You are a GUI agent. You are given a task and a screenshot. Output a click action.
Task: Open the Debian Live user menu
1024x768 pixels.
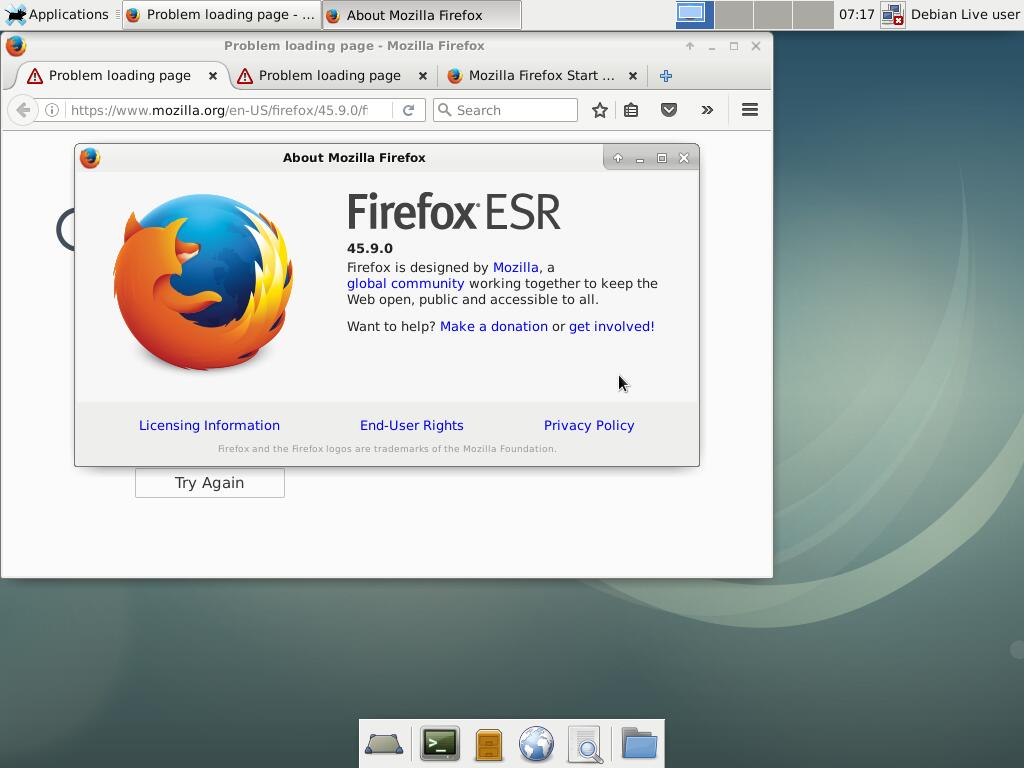(965, 14)
